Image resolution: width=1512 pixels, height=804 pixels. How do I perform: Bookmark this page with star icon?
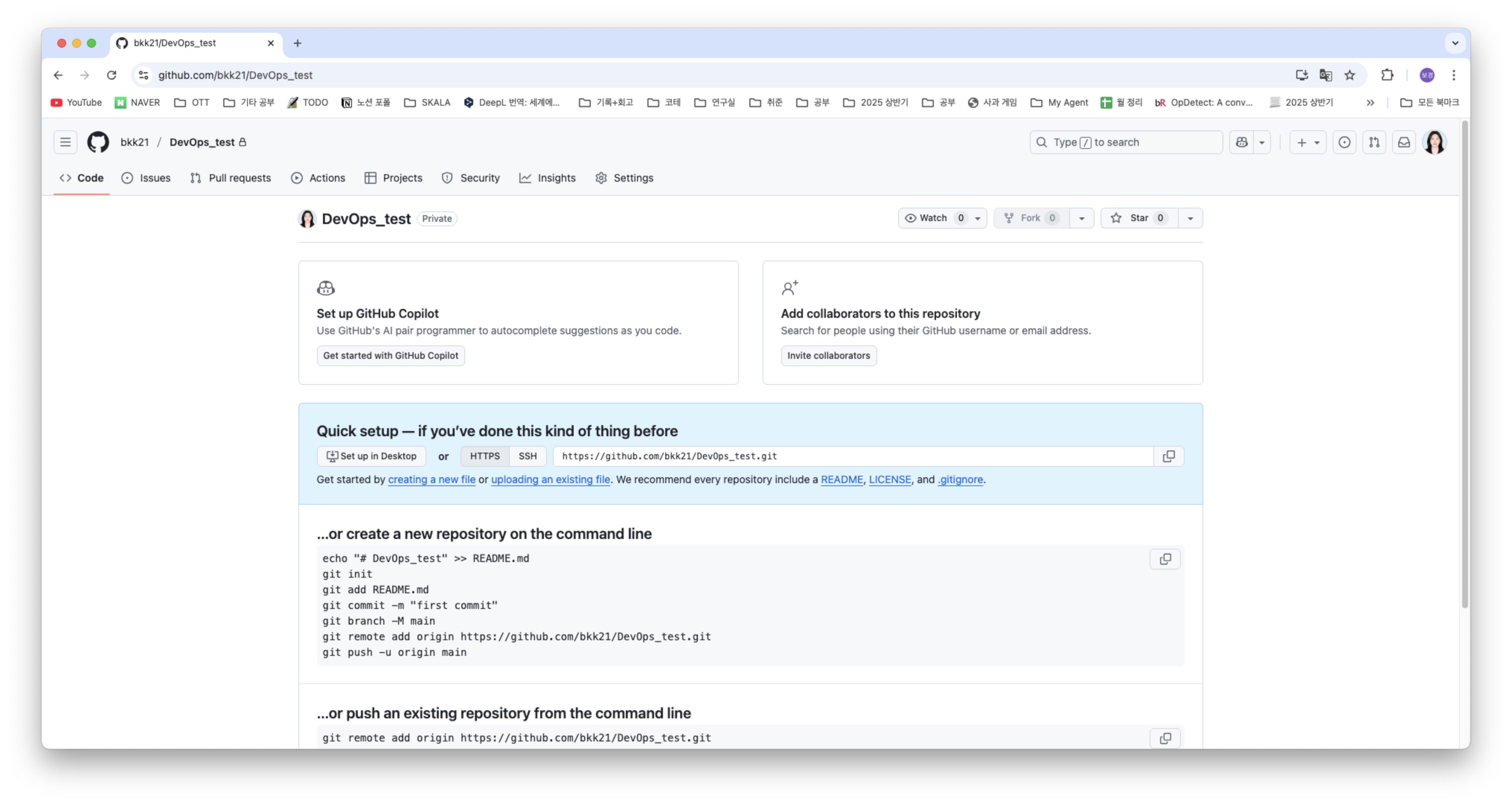click(x=1349, y=75)
